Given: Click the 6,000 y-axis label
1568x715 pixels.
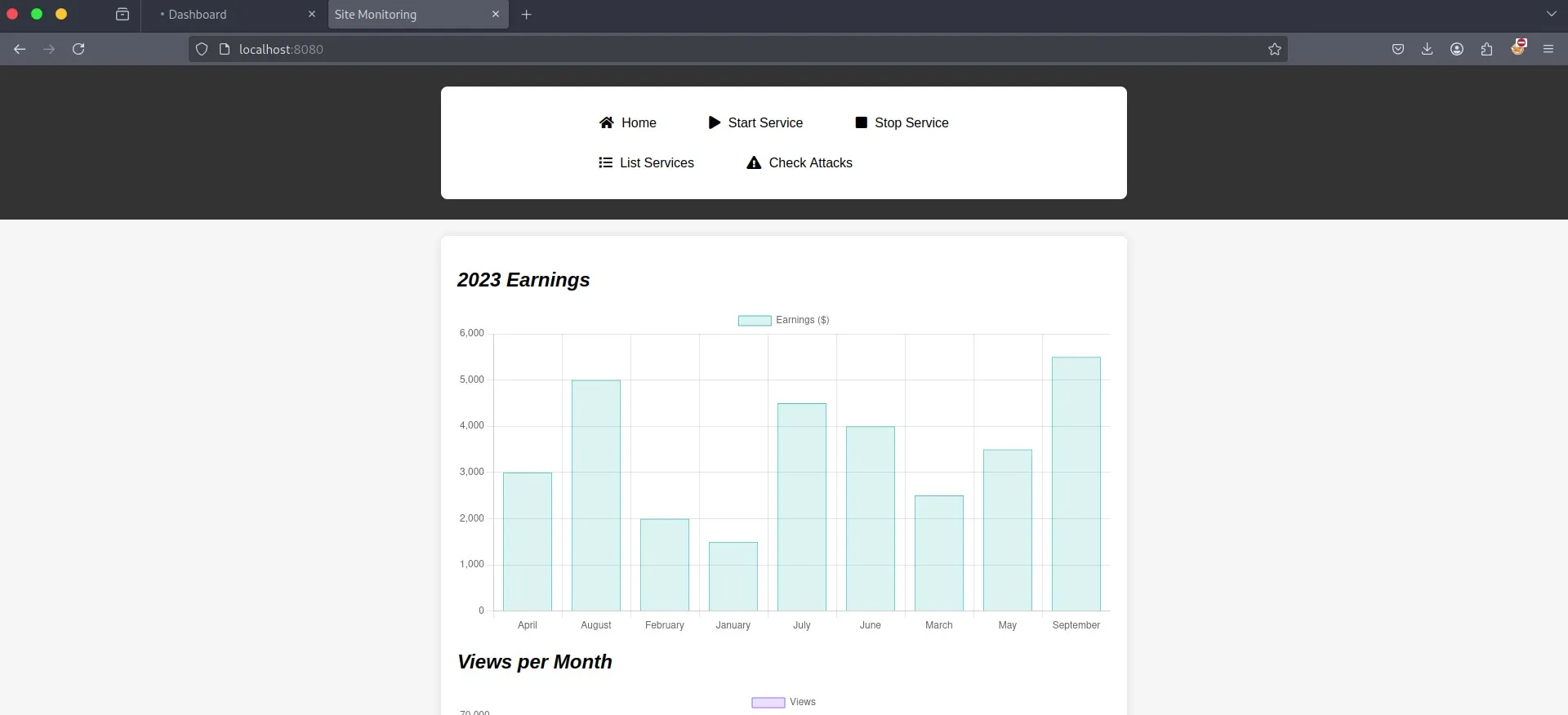Looking at the screenshot, I should click(471, 333).
